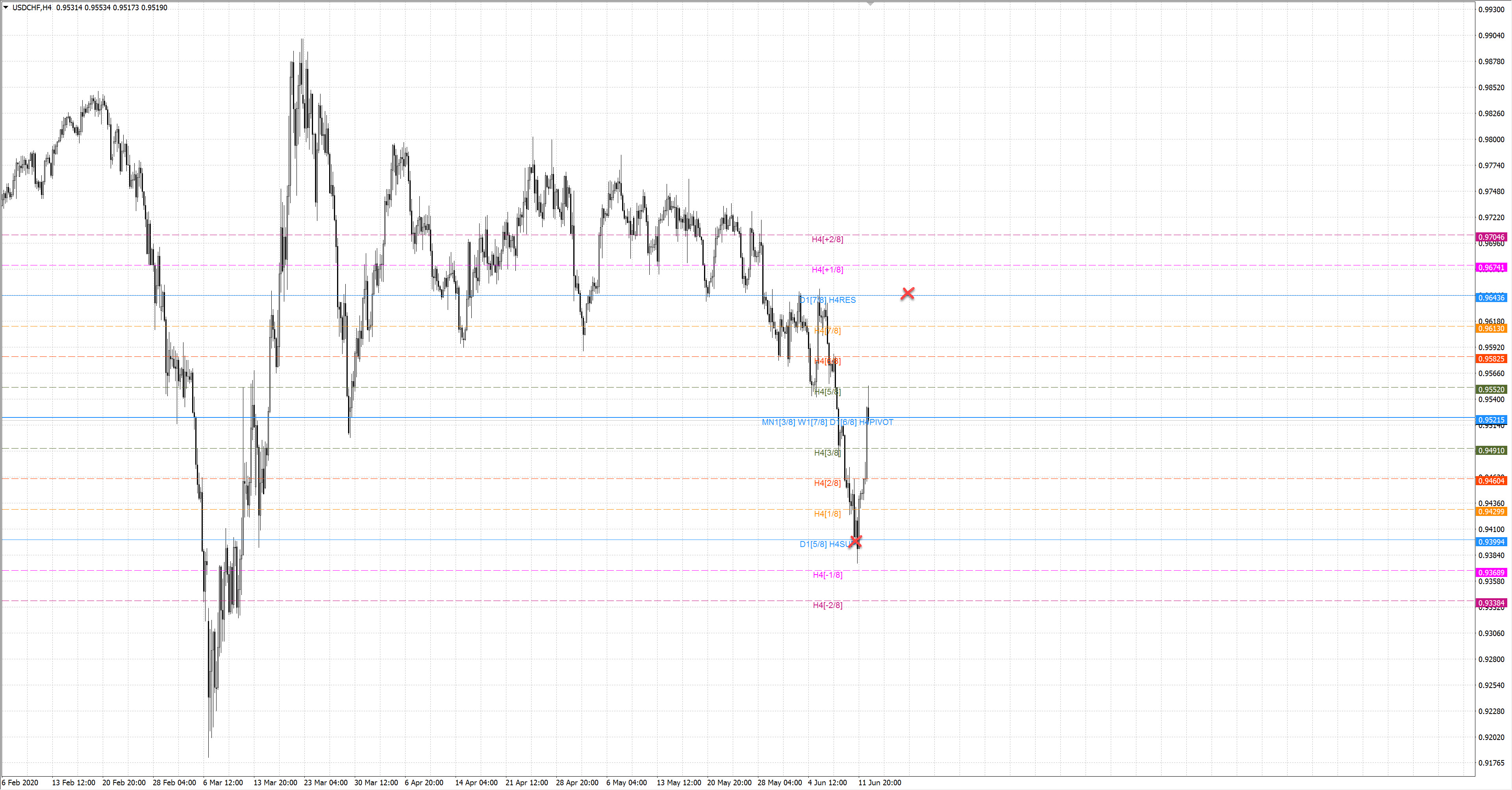Screen dimensions: 1512x790
Task: Click the 11 Jun 20:00 date label
Action: pyautogui.click(x=879, y=783)
